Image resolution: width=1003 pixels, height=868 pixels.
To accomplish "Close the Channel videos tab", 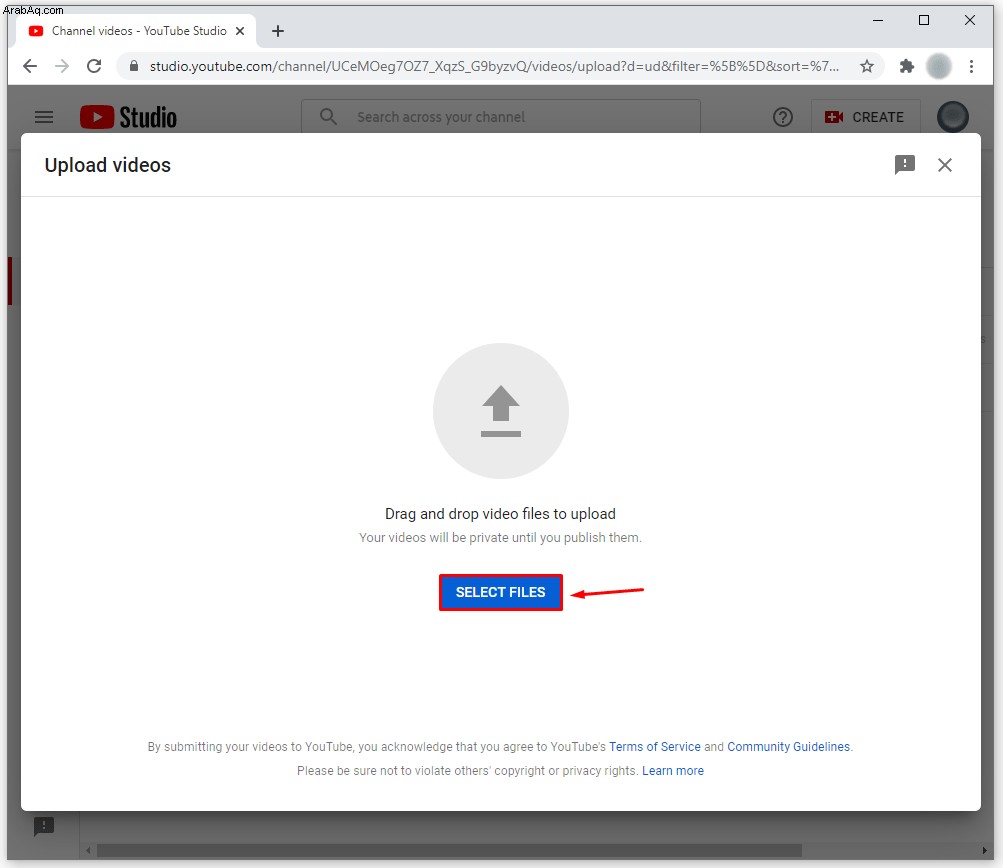I will click(240, 31).
